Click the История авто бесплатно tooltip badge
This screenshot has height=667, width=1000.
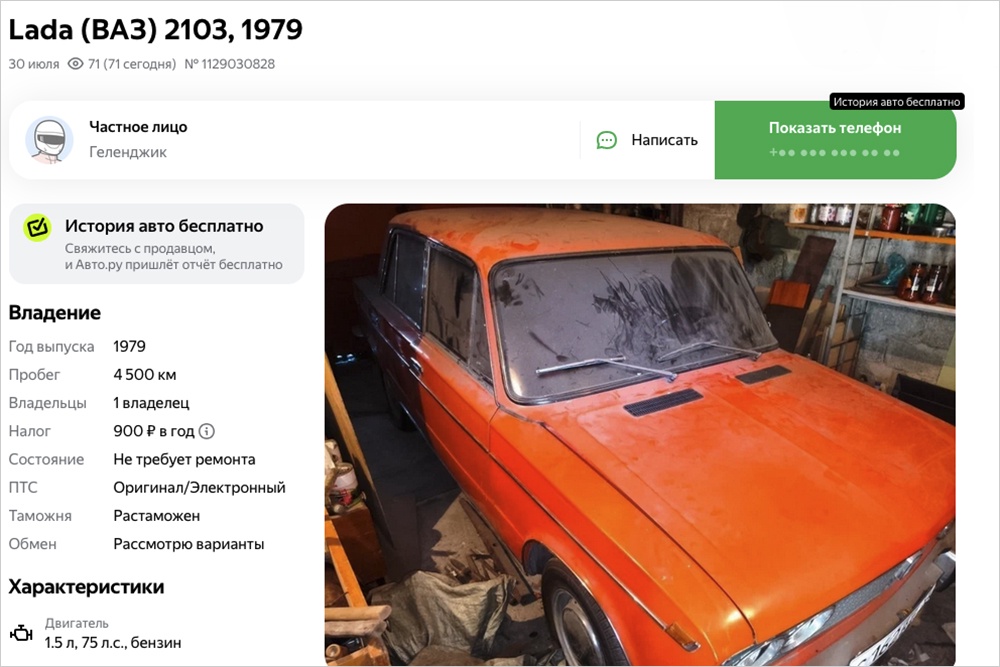click(897, 102)
